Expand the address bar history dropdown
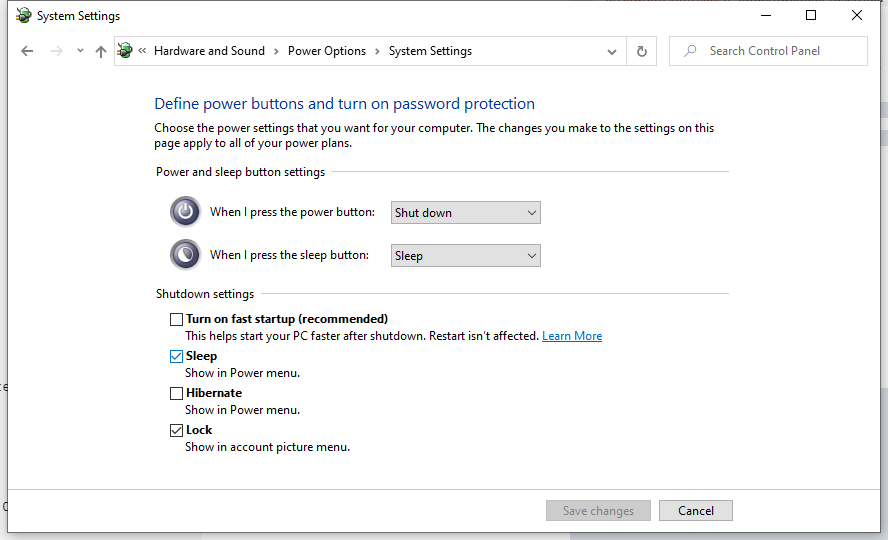Screen dimensions: 888x540 click(612, 51)
